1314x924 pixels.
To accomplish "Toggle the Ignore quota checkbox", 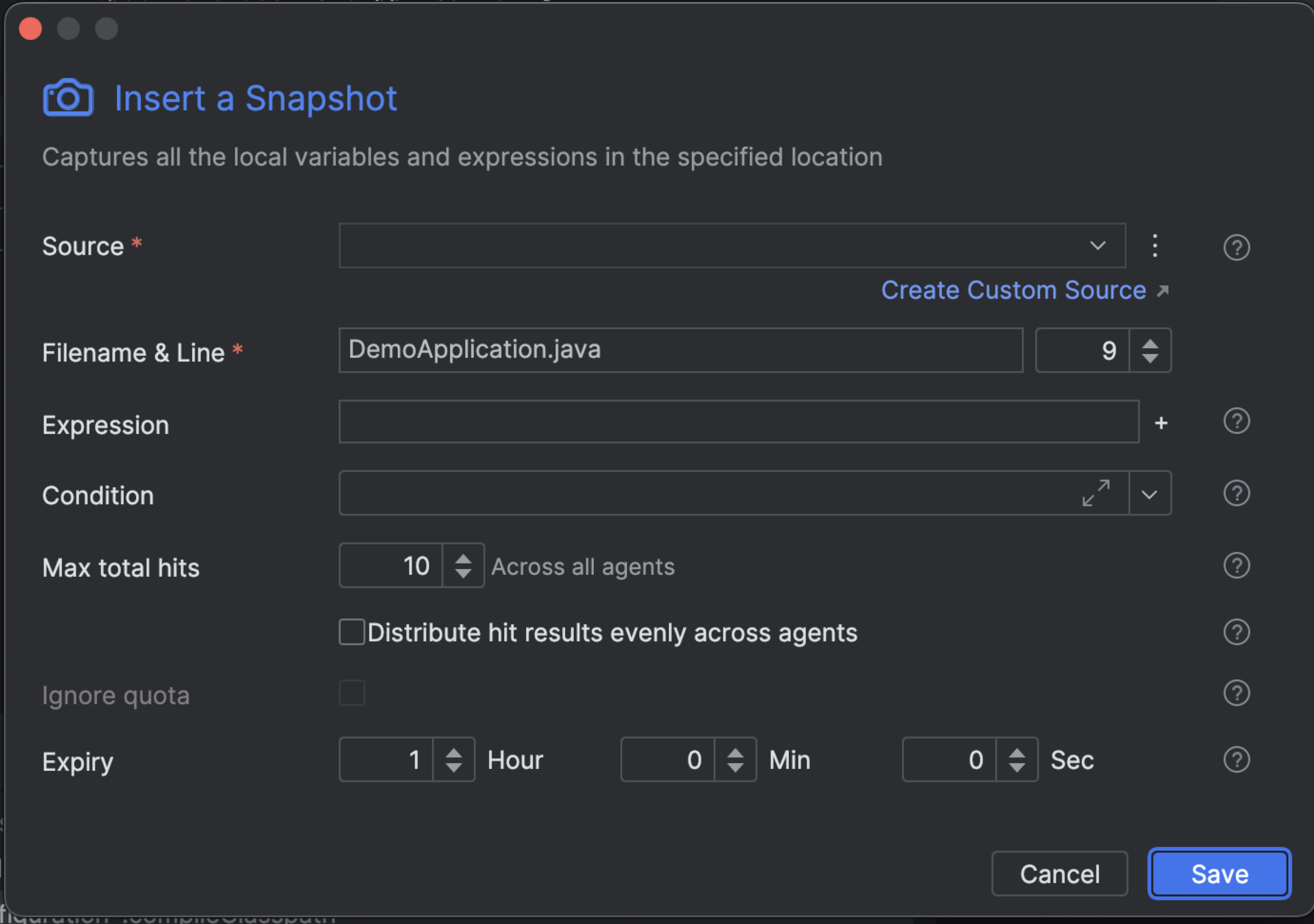I will (352, 693).
